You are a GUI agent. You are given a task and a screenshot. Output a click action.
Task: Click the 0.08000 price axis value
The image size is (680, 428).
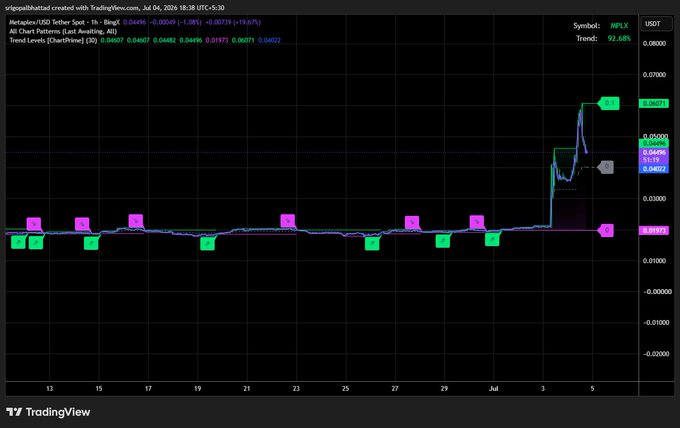click(x=654, y=43)
